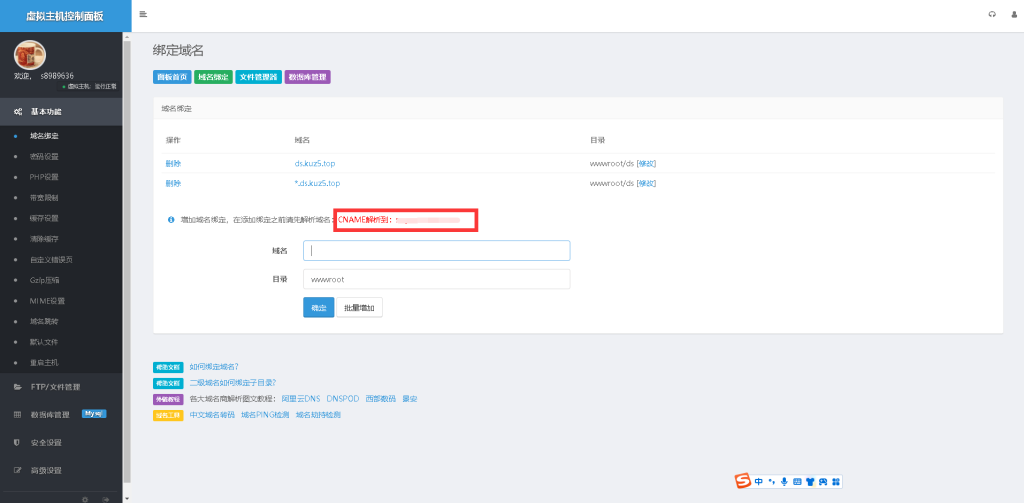Open 二级域名如何绑定子目录? link
The image size is (1024, 503).
click(x=232, y=382)
